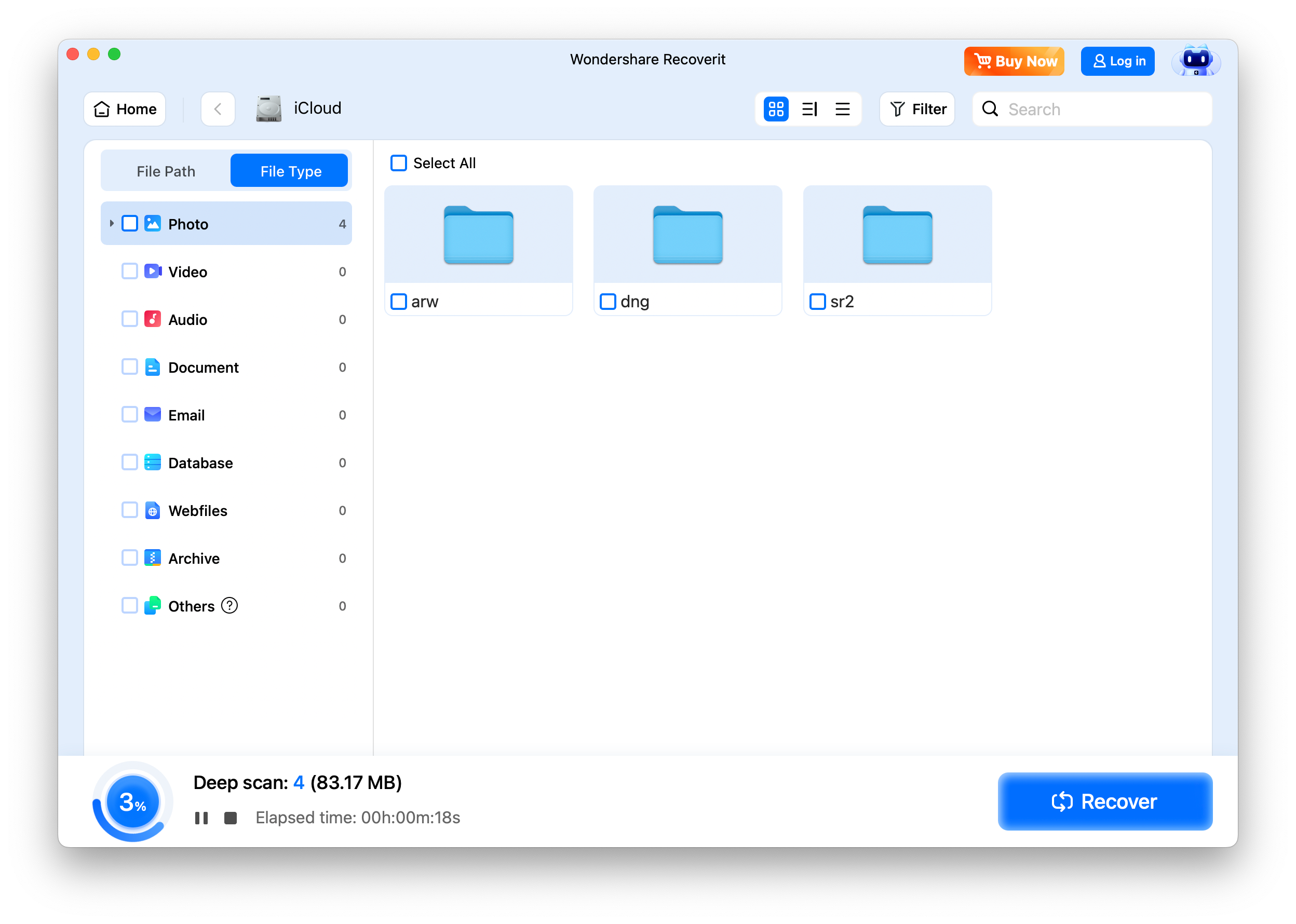This screenshot has width=1296, height=924.
Task: Click the 'Deep scan: 4 (83.17 MB)' text
Action: tap(298, 783)
